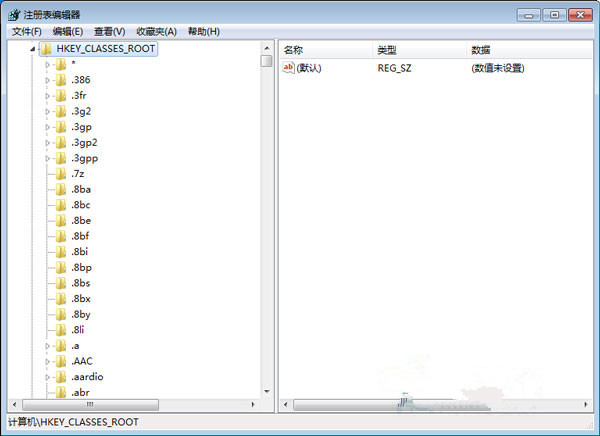Screen dimensions: 600x436
Task: Click the folder icon for .386
Action: point(61,80)
